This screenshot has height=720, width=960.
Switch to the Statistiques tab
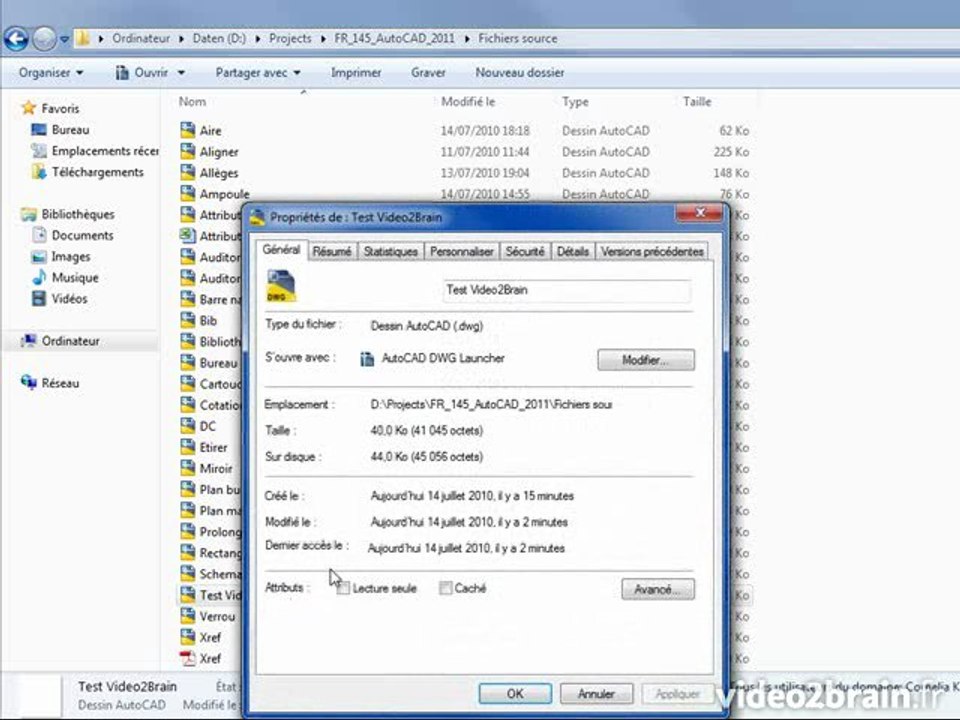click(x=390, y=252)
